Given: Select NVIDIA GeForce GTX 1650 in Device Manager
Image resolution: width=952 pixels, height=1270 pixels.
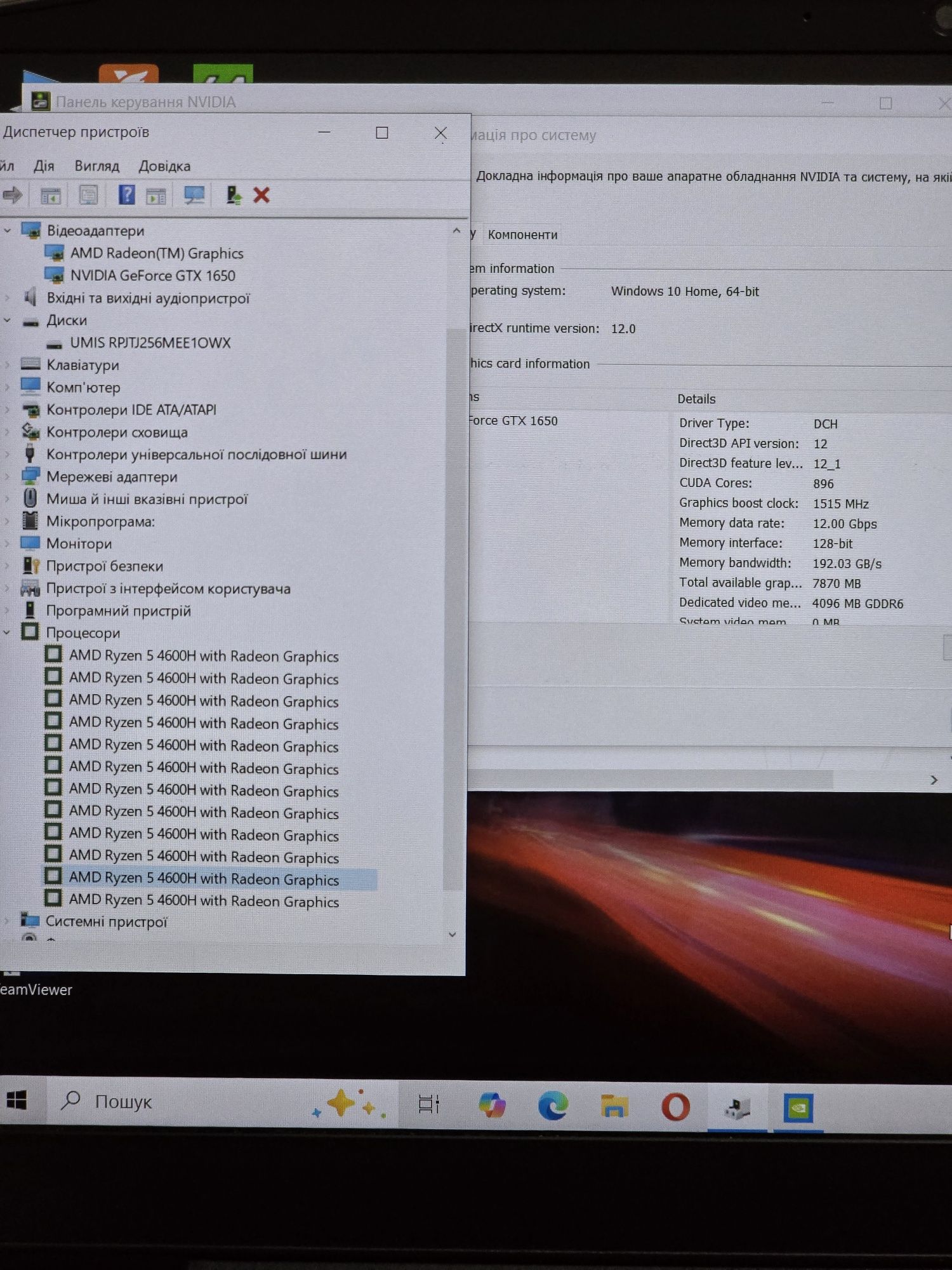Looking at the screenshot, I should tap(153, 276).
